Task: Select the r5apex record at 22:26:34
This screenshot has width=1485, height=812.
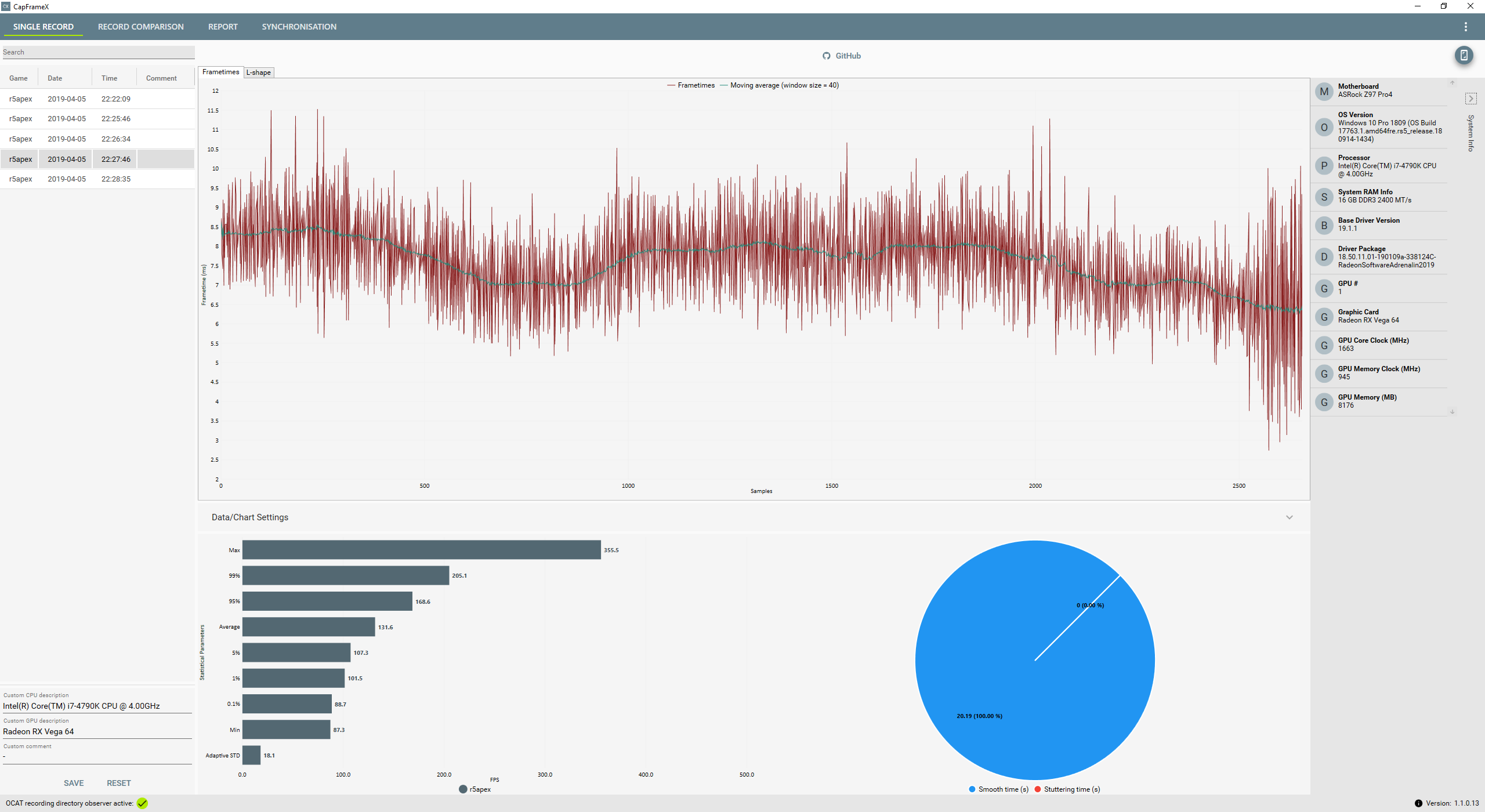Action: point(97,139)
